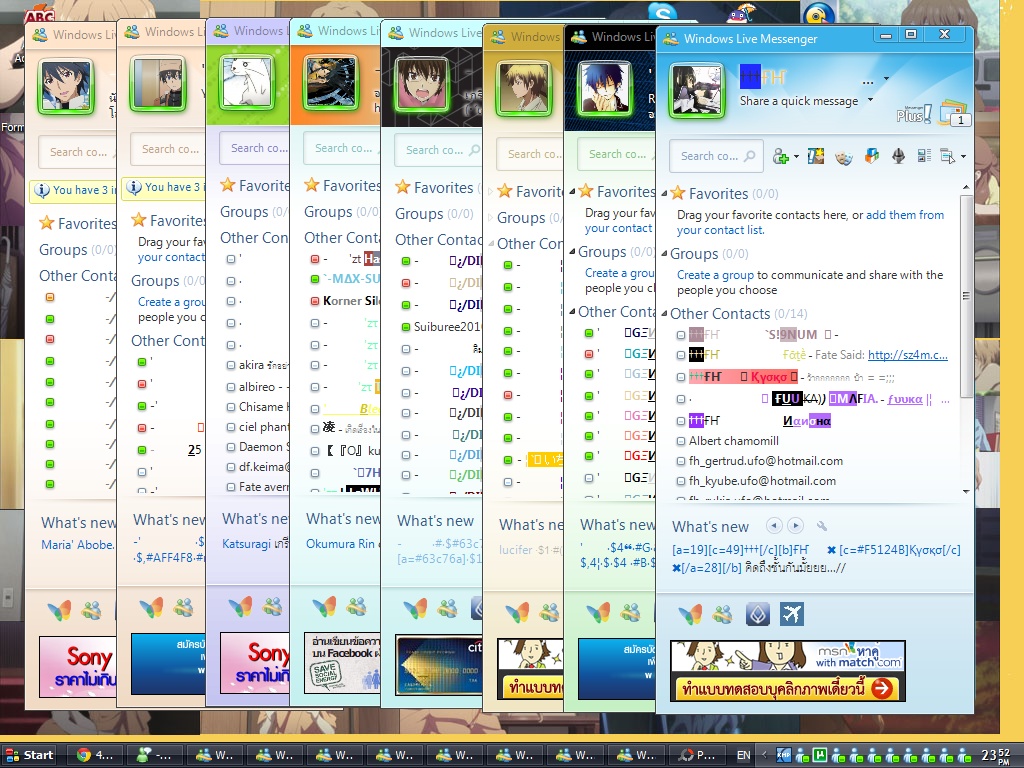Click 'Okumura Rin' in What's new
The width and height of the screenshot is (1024, 768).
coord(340,543)
